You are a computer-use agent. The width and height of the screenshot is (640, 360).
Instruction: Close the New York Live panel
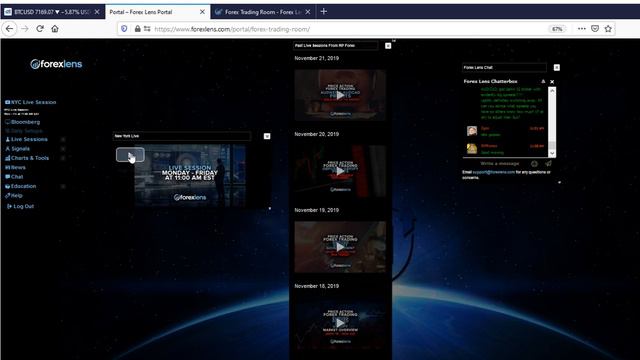click(x=267, y=136)
